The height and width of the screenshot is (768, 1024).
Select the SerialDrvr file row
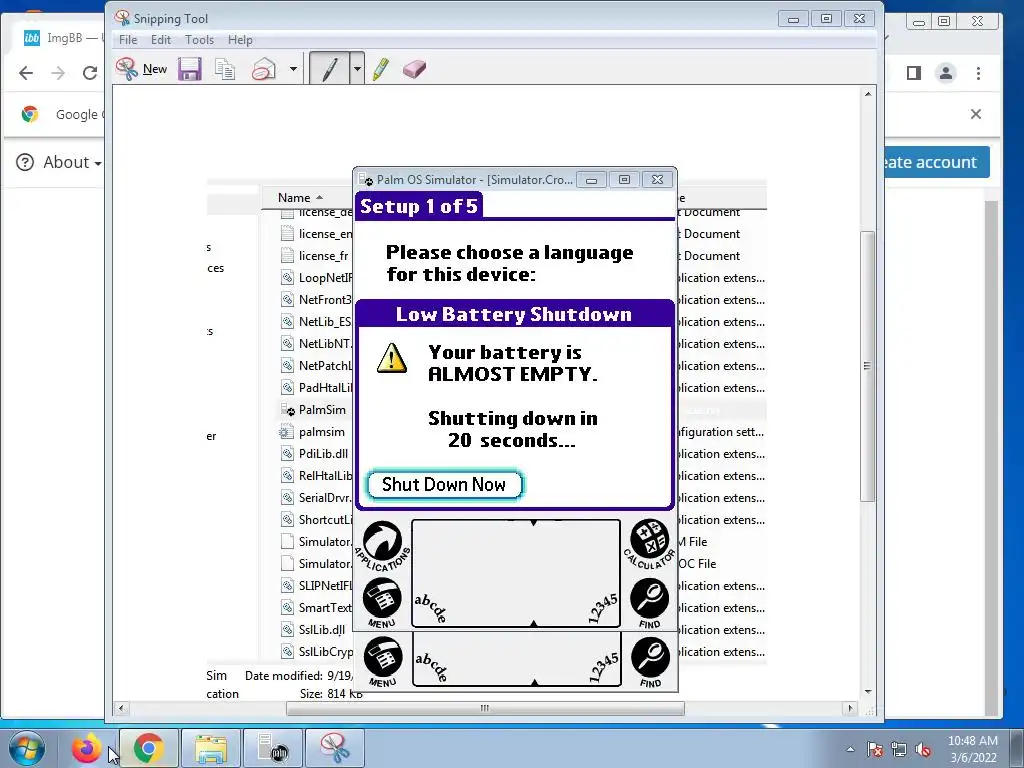316,498
